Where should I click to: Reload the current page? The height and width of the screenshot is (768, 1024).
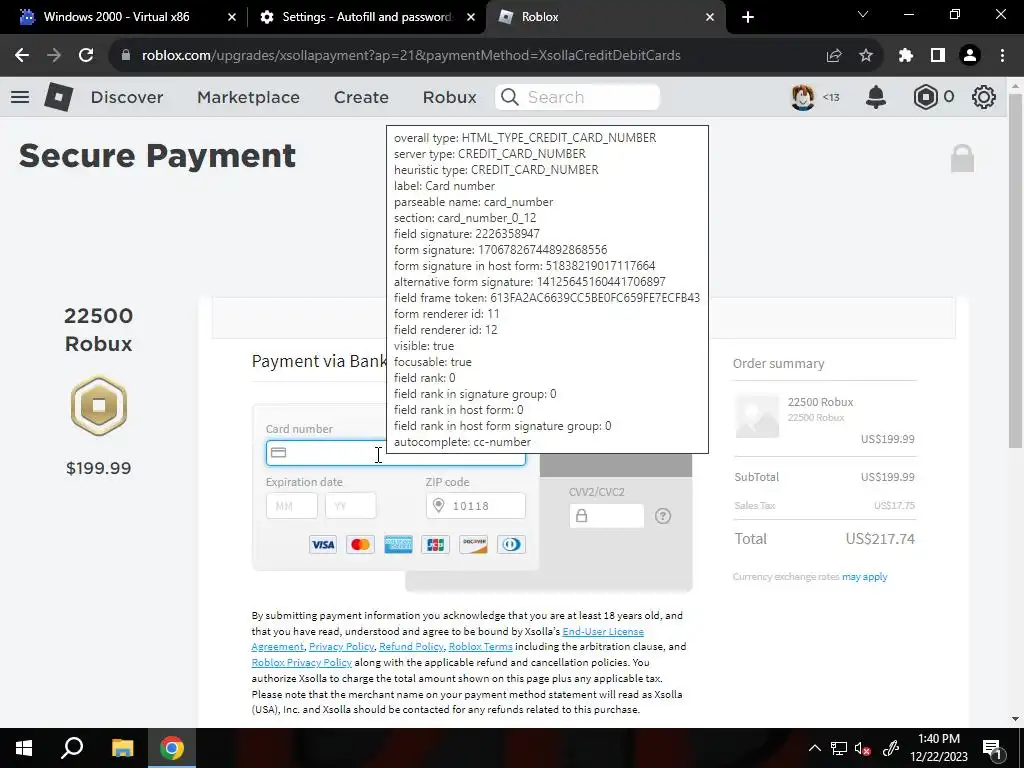86,56
